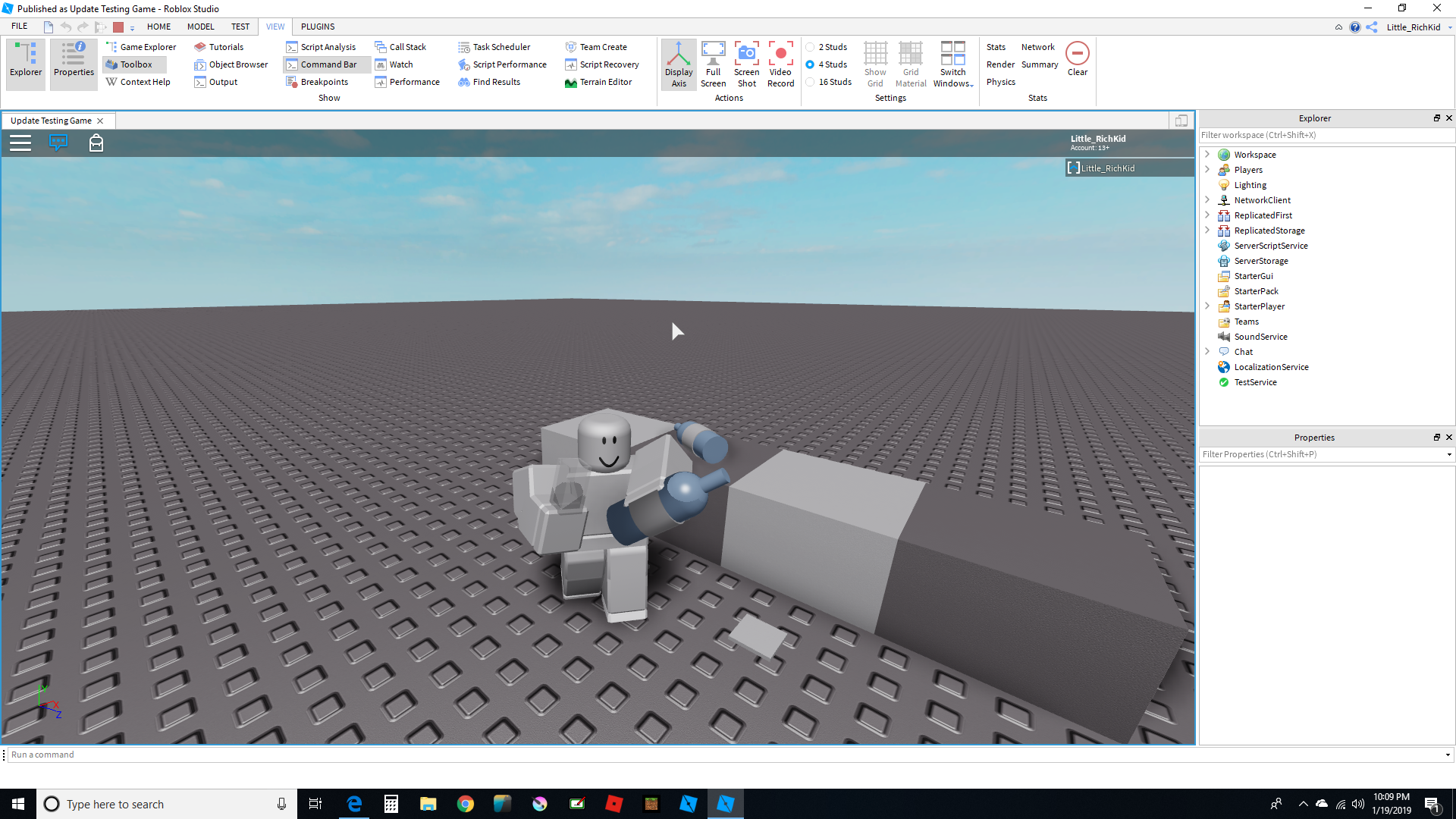Take a Screen Shot from the ribbon
The height and width of the screenshot is (819, 1456).
coord(746,55)
